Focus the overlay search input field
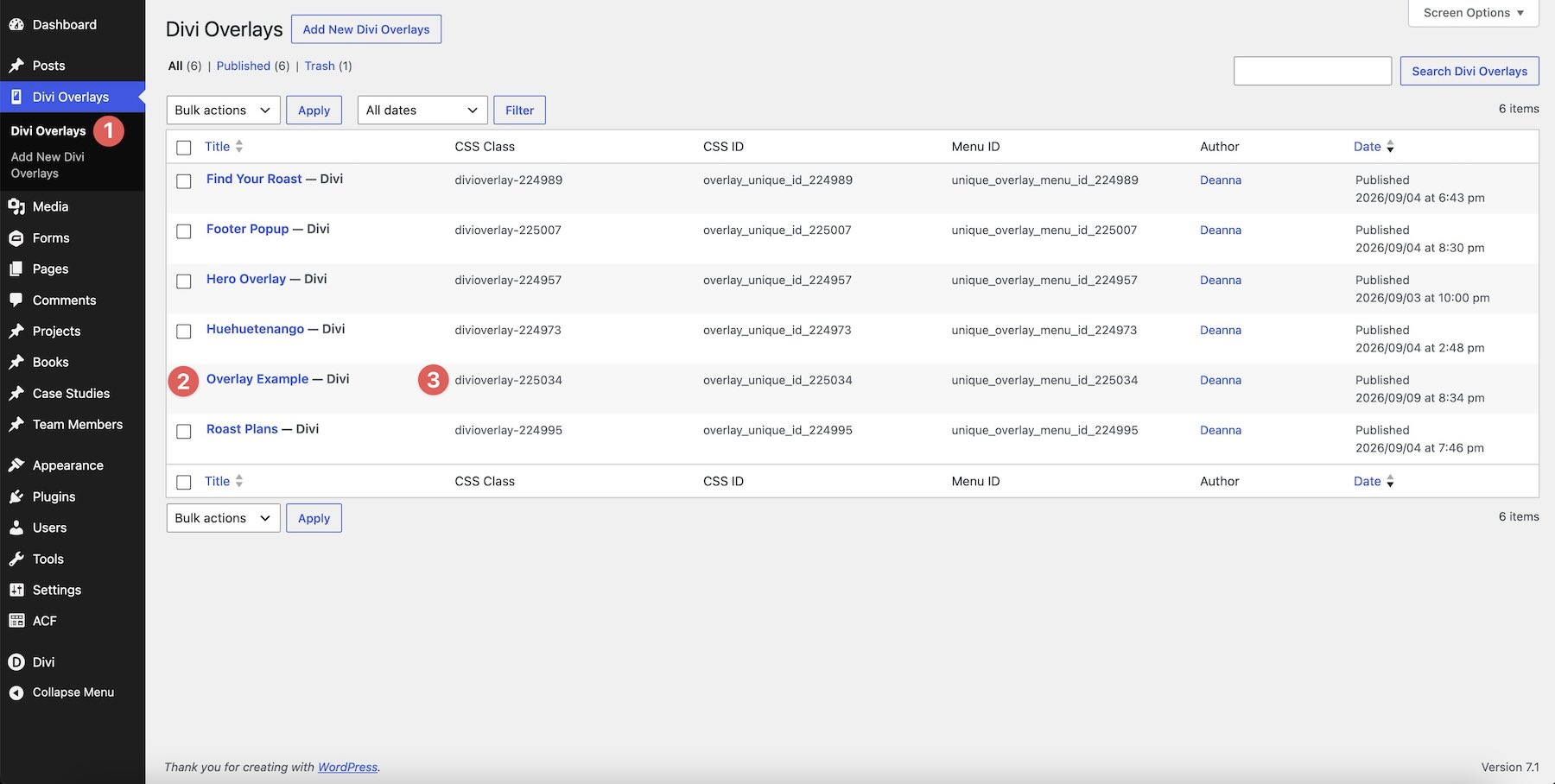The image size is (1555, 784). pos(1312,71)
